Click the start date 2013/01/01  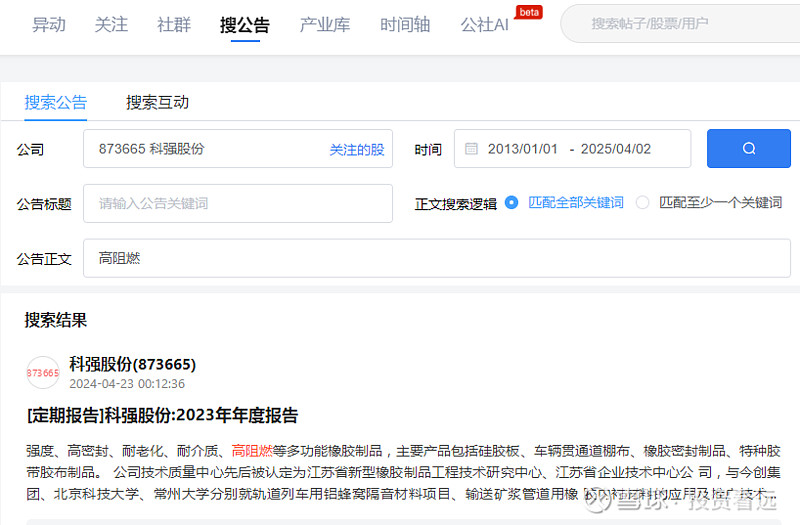tap(522, 149)
